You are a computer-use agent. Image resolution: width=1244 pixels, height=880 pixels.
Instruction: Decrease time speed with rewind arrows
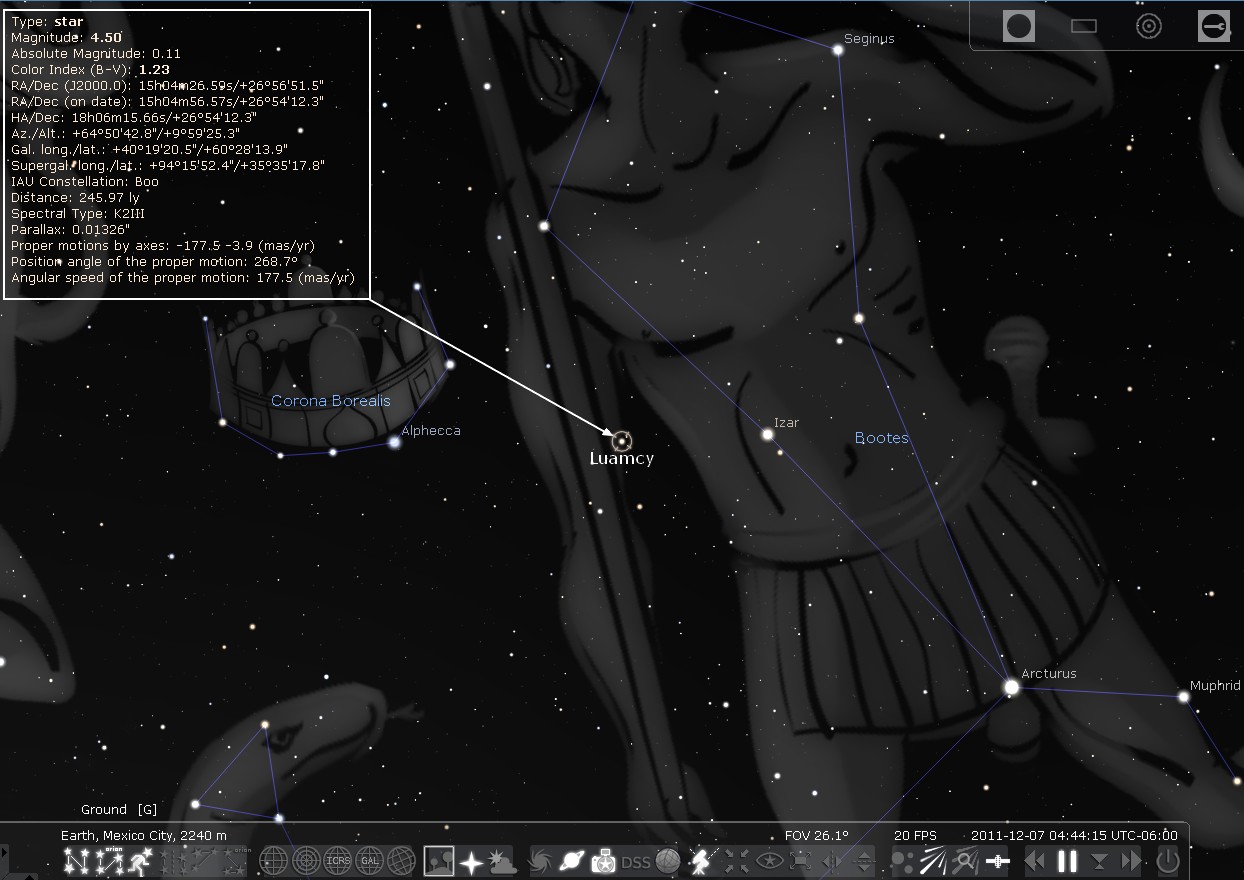tap(1035, 860)
